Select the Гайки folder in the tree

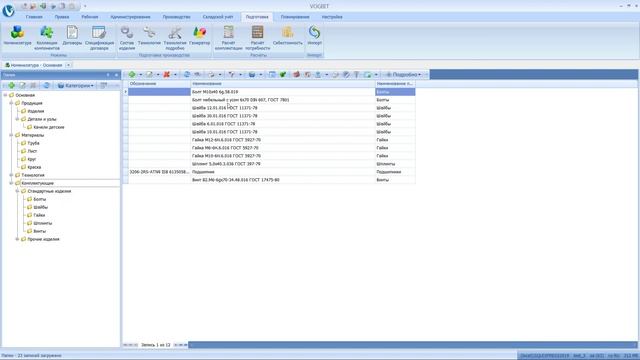[39, 215]
